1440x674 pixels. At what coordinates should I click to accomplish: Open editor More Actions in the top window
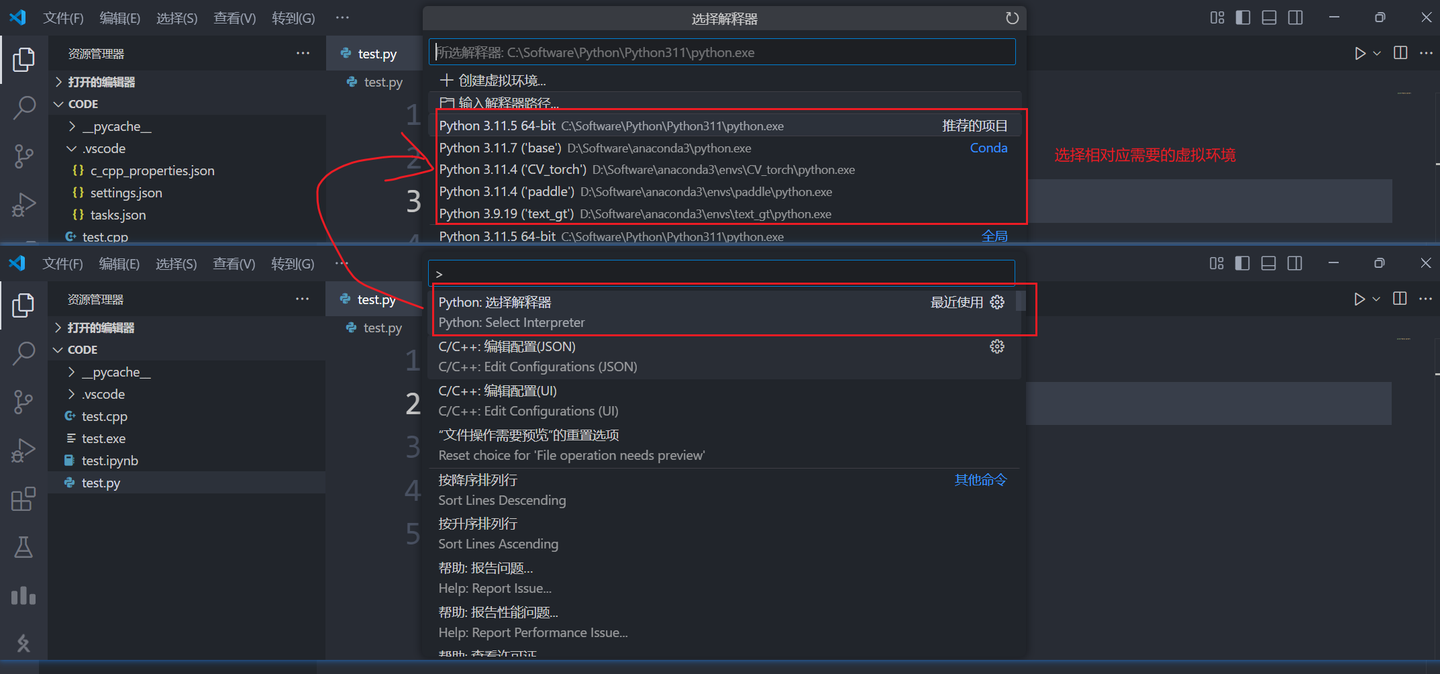coord(1427,53)
